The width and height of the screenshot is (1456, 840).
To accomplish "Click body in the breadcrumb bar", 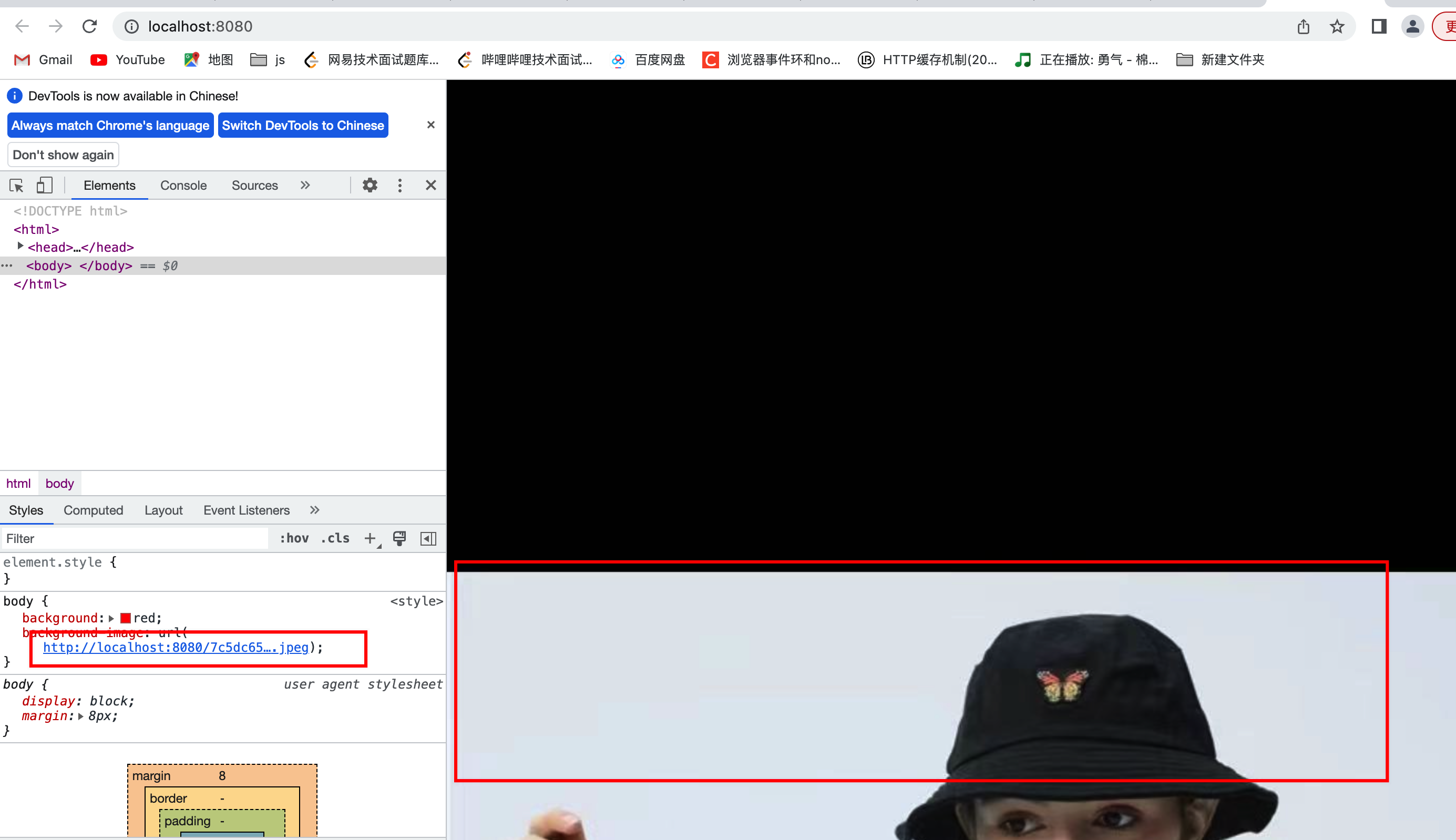I will [59, 484].
